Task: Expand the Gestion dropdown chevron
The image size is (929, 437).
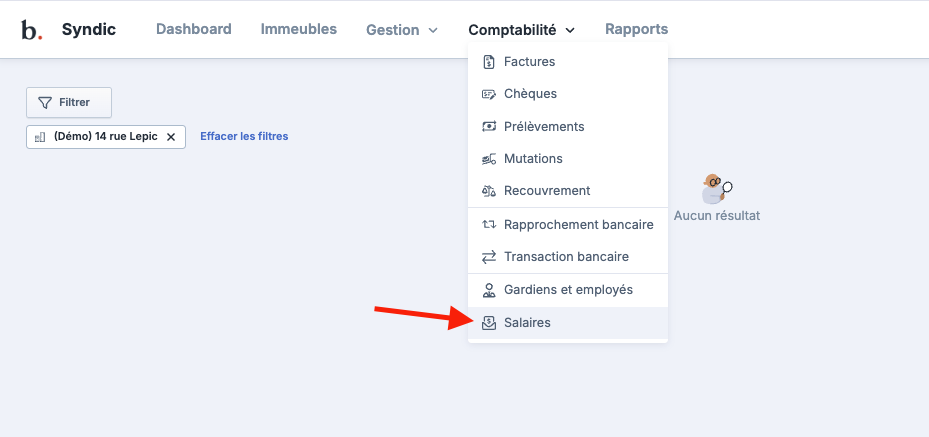Action: pos(433,30)
